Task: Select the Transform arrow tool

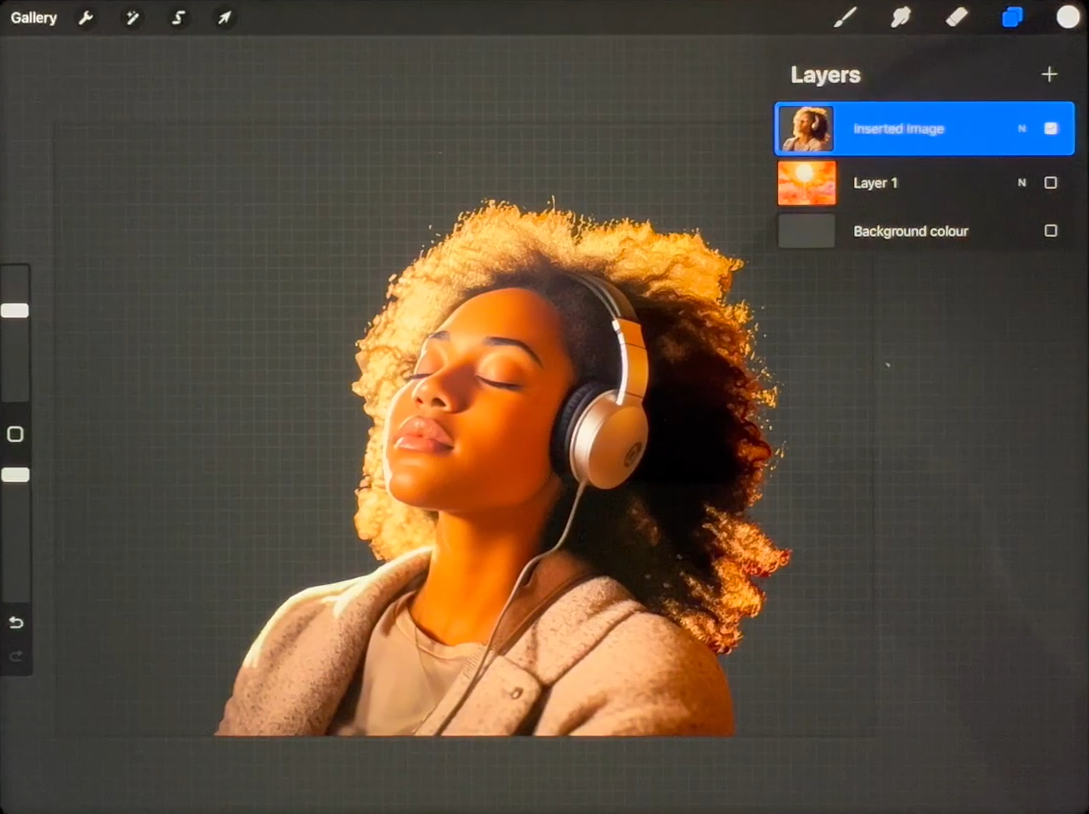Action: click(x=224, y=17)
